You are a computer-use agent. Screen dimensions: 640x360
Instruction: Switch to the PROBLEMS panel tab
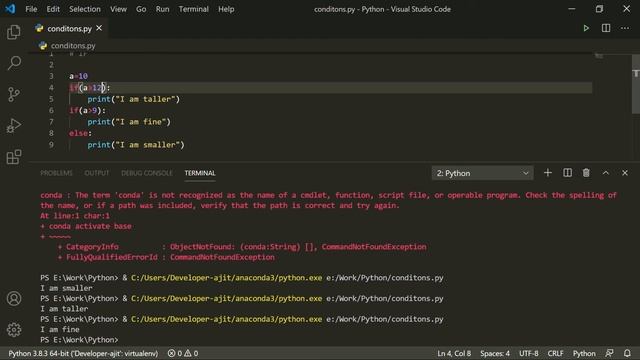pyautogui.click(x=56, y=173)
